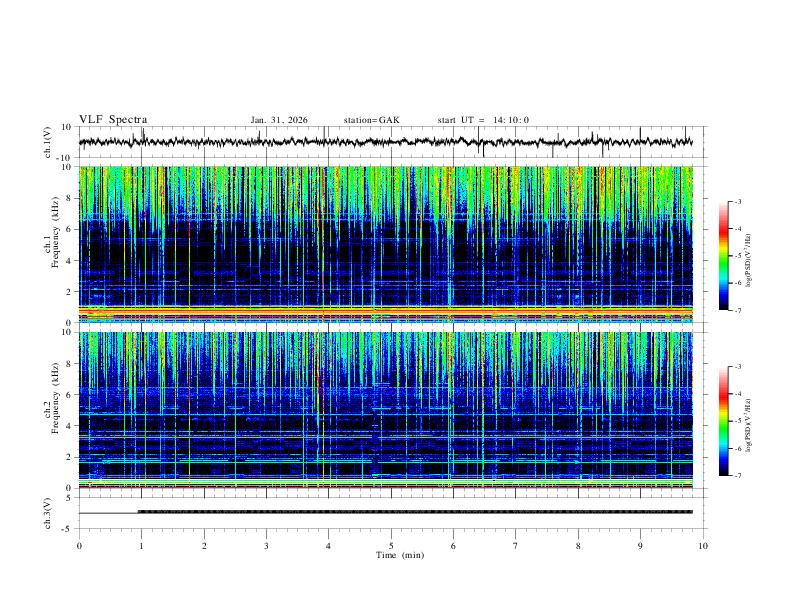Click time axis tick label "4"

click(x=329, y=546)
